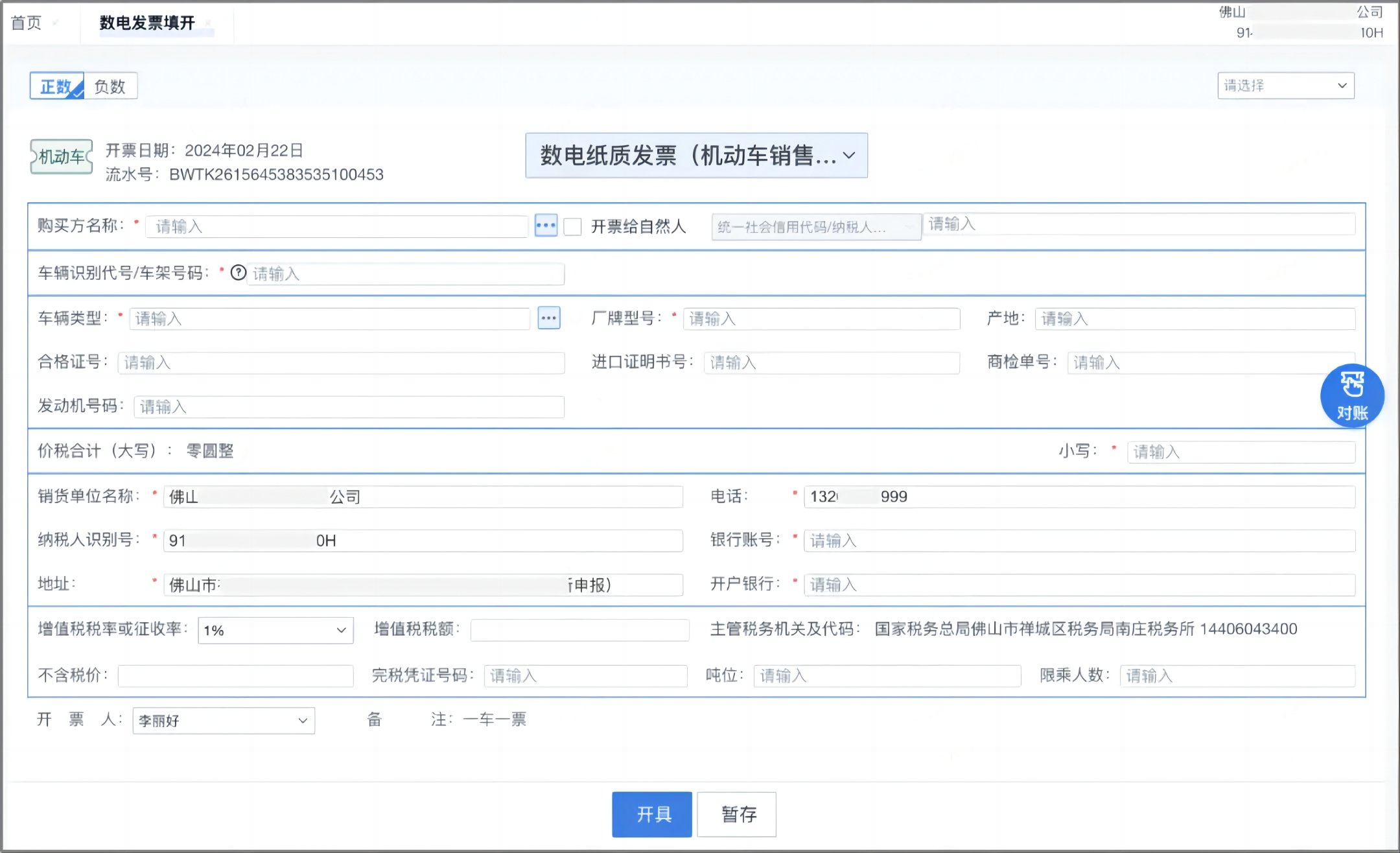
Task: Focus the 购买方名称 input field
Action: (x=337, y=226)
